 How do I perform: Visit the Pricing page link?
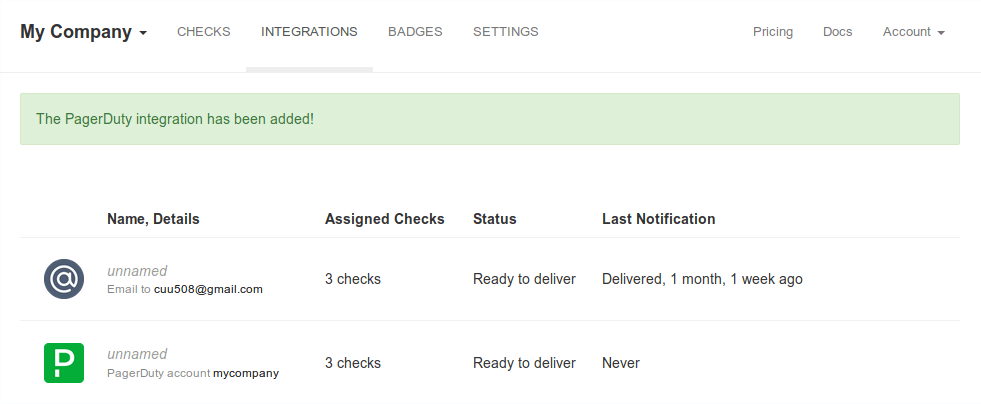click(773, 32)
